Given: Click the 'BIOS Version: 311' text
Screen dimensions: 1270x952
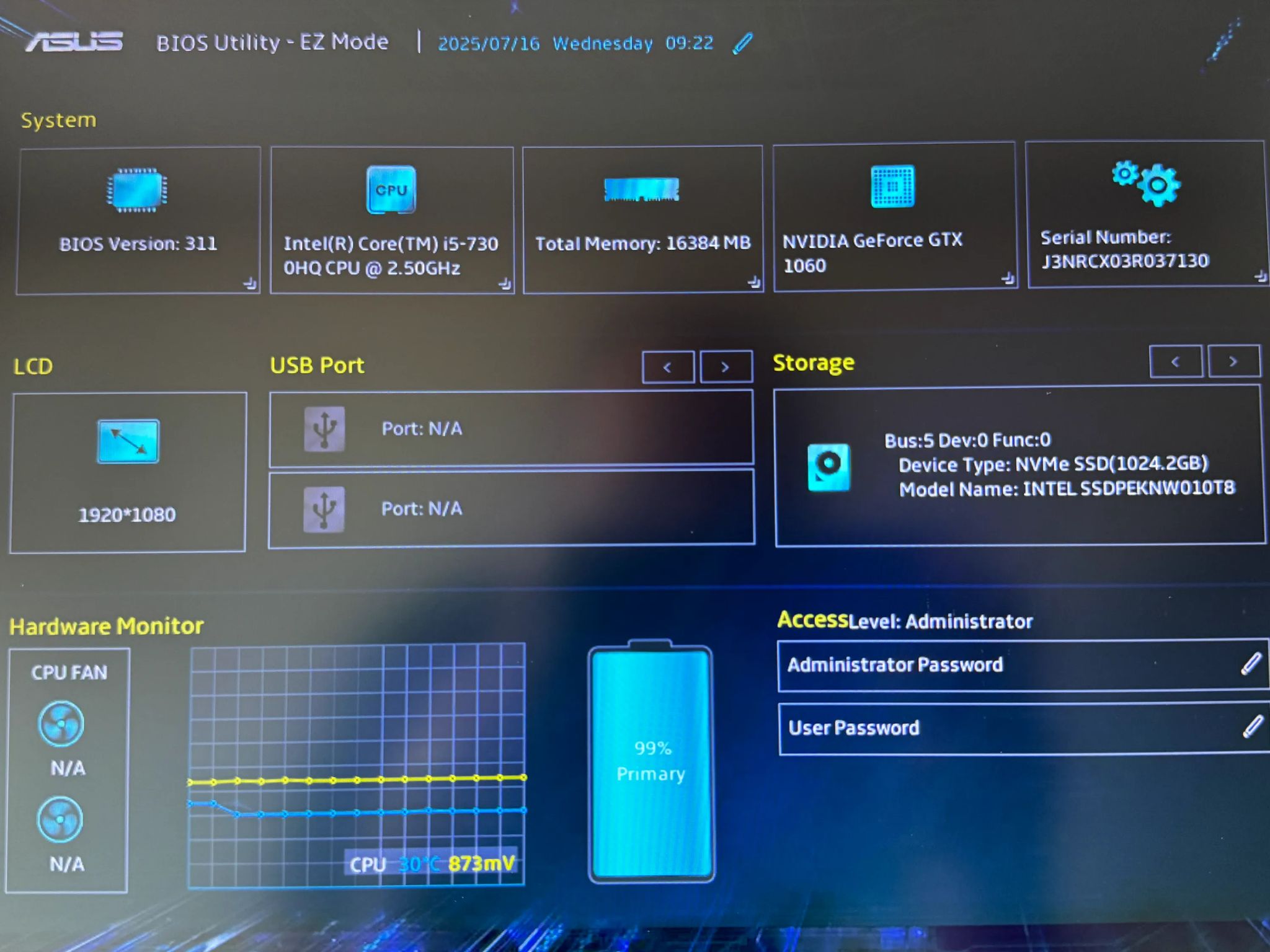Looking at the screenshot, I should click(138, 244).
